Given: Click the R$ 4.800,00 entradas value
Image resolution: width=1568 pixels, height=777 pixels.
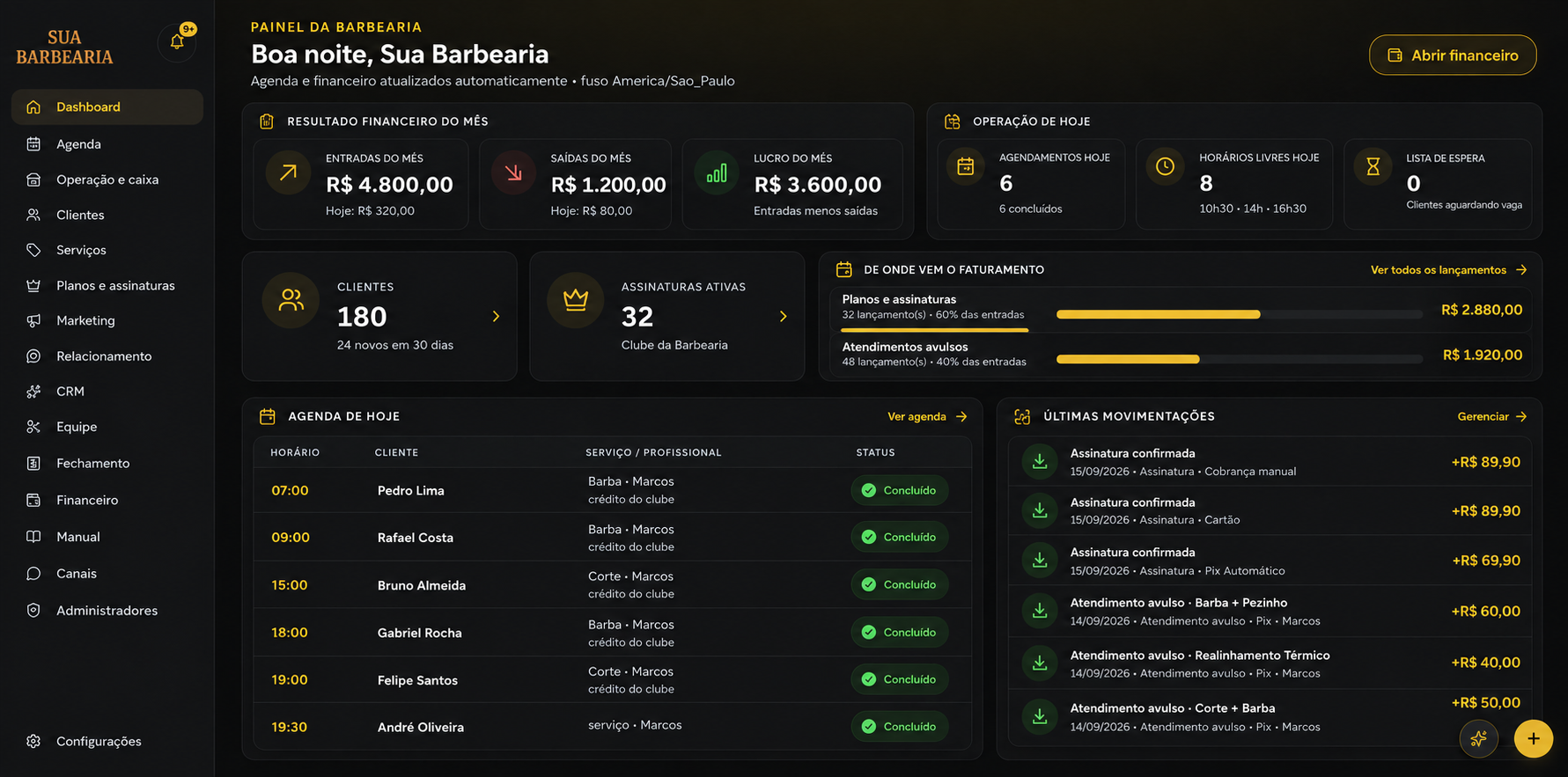Looking at the screenshot, I should (x=389, y=185).
